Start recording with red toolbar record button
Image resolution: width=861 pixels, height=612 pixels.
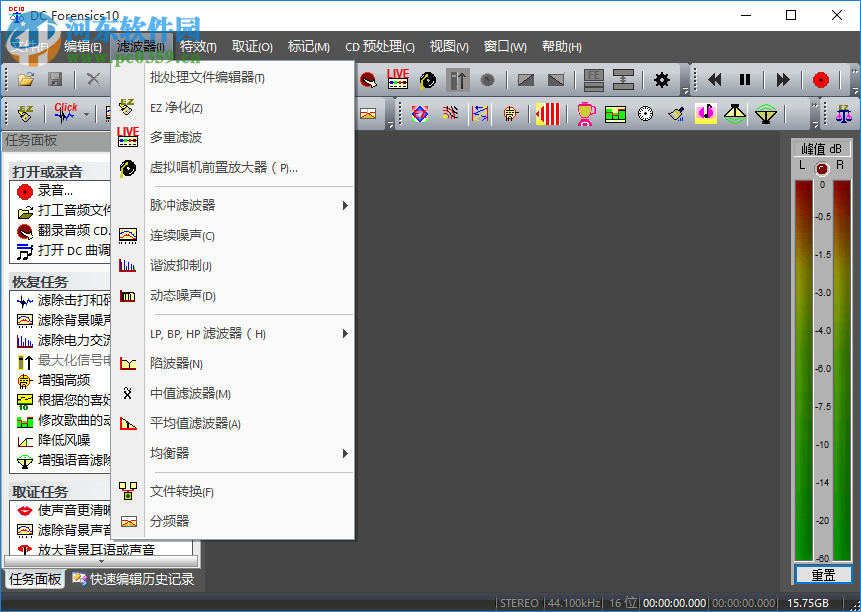click(x=821, y=80)
